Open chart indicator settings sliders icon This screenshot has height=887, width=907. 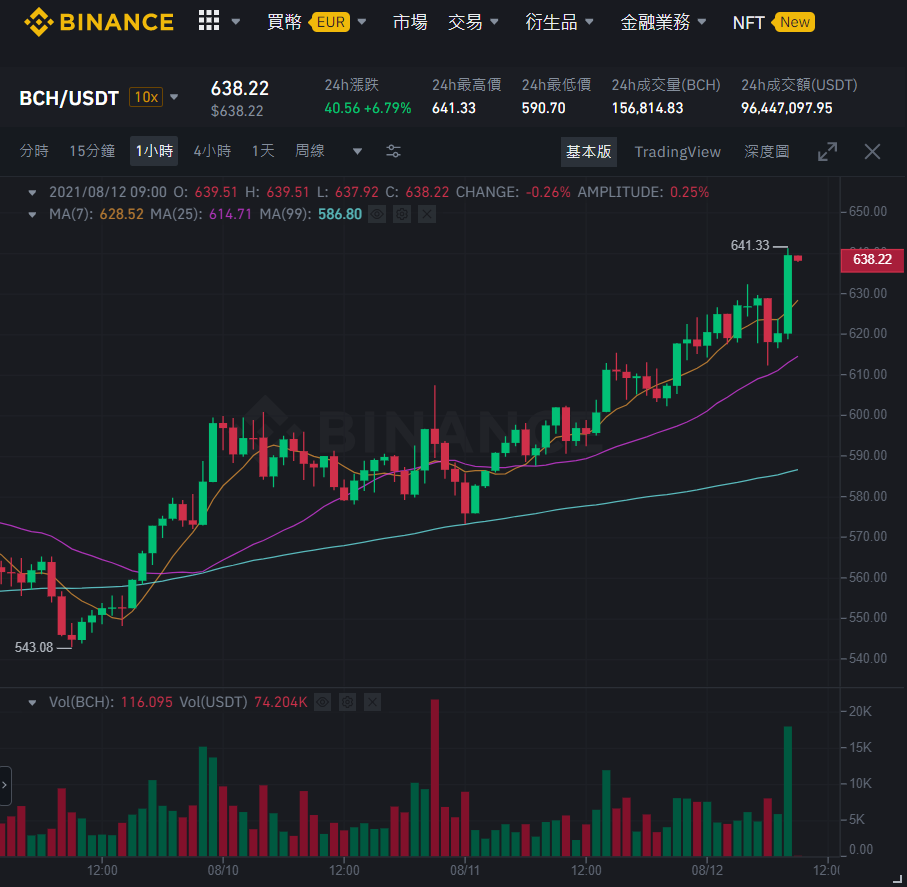click(393, 152)
